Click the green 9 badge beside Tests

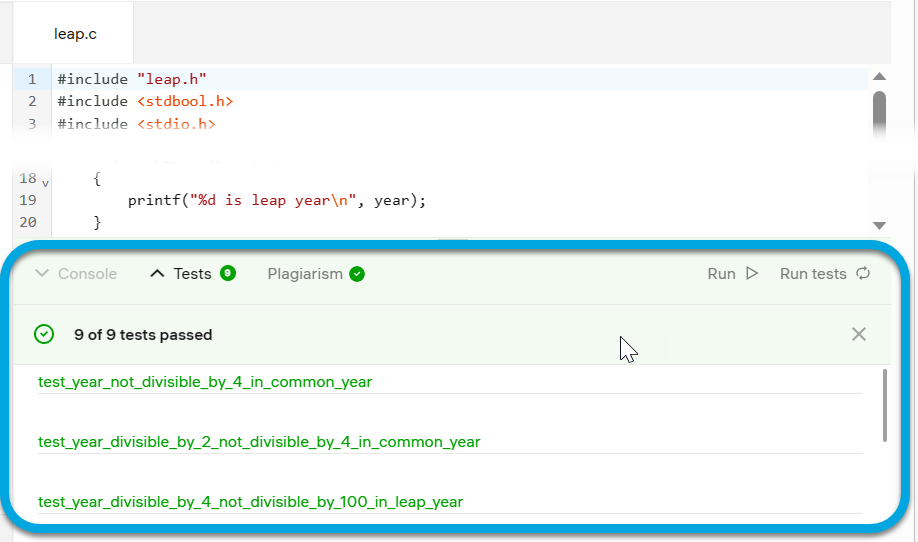228,273
